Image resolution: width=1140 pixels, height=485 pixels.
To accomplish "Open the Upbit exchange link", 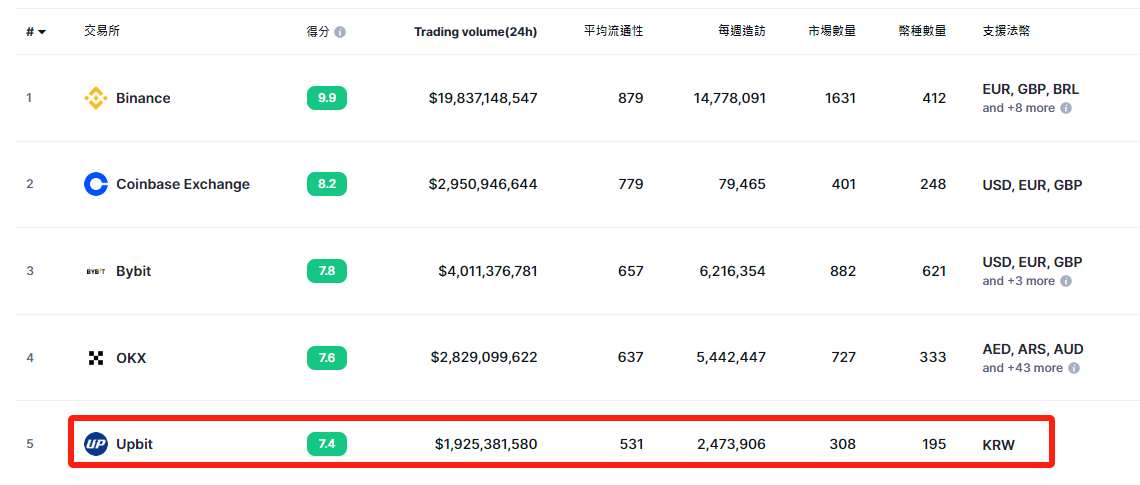I will [135, 444].
